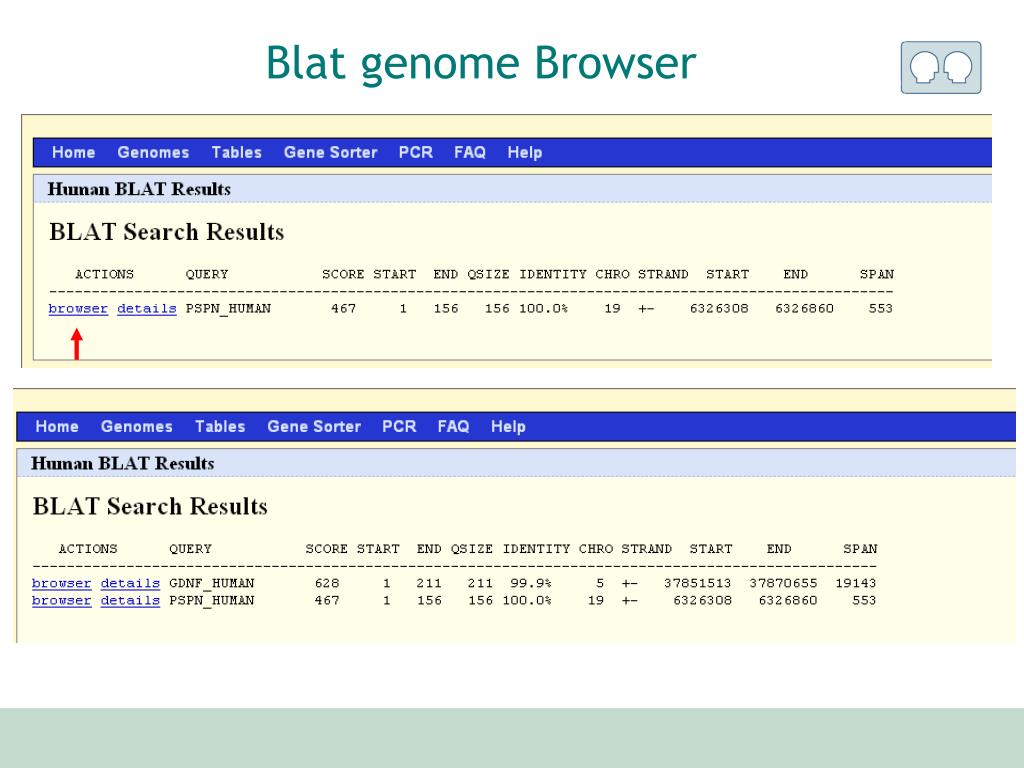The image size is (1024, 768).
Task: Select the GDNF_HUMAN query name
Action: click(212, 583)
